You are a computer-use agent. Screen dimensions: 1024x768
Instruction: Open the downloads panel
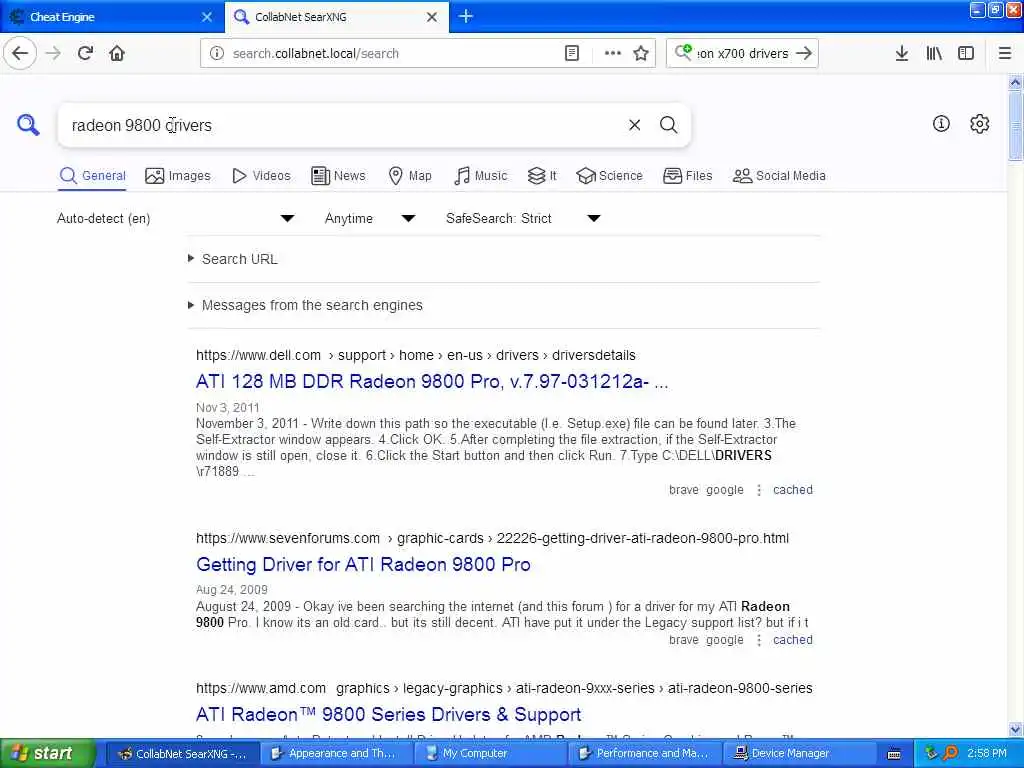coord(901,53)
